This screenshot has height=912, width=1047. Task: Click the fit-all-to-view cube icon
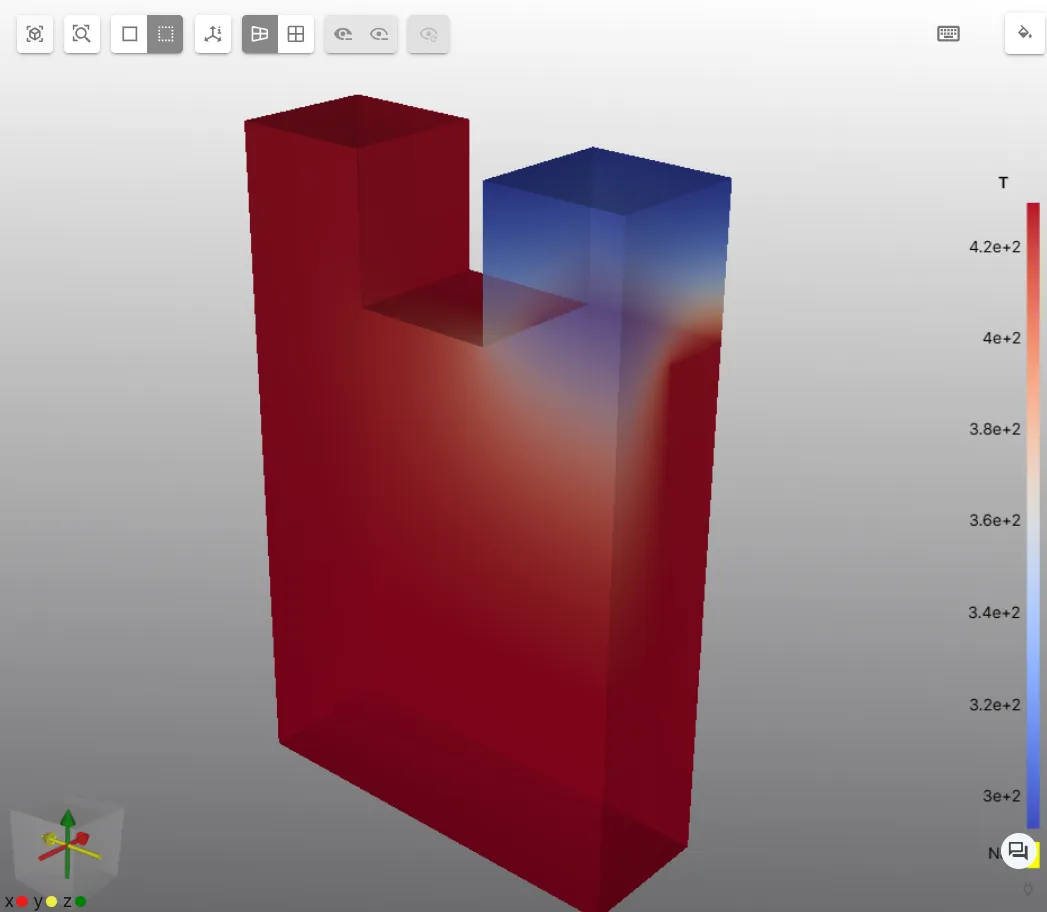coord(35,34)
